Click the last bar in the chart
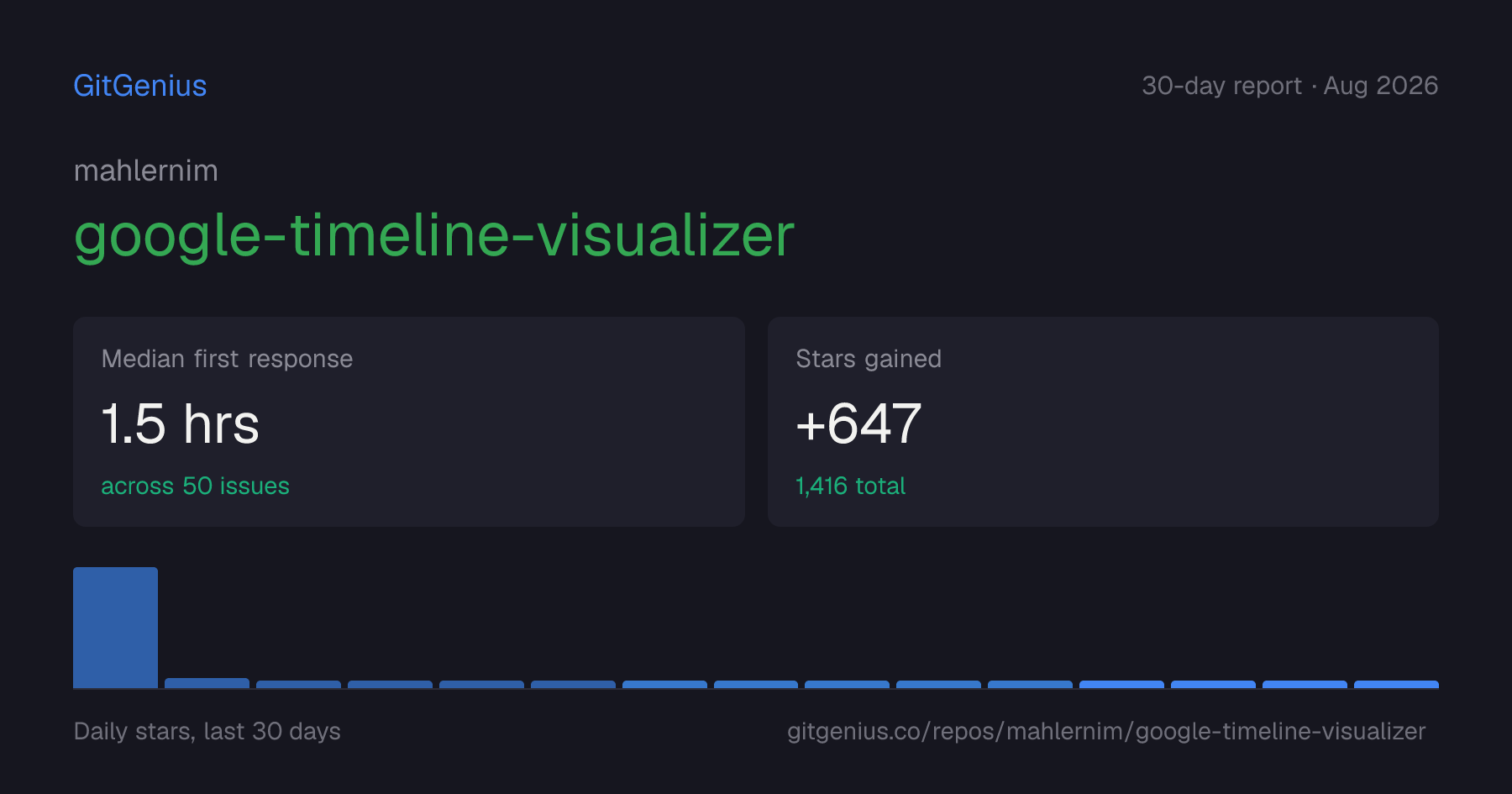The width and height of the screenshot is (1512, 794). (x=1396, y=685)
